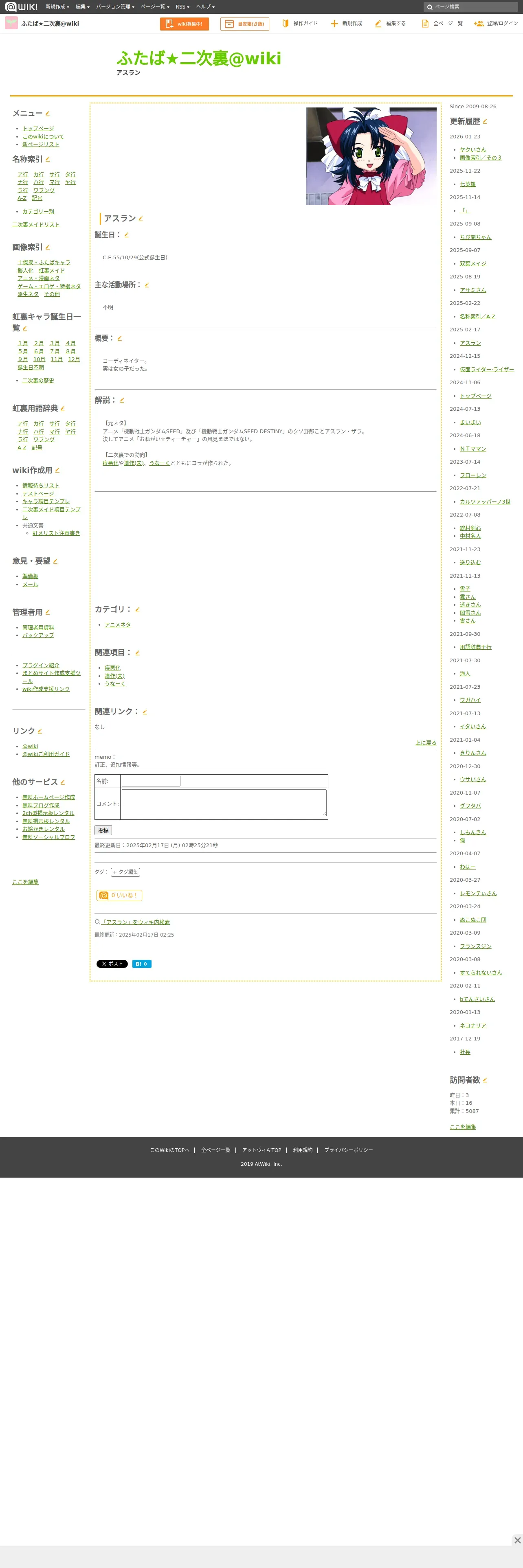The image size is (523, 1568).
Task: Click the コメント text area
Action: click(x=224, y=803)
